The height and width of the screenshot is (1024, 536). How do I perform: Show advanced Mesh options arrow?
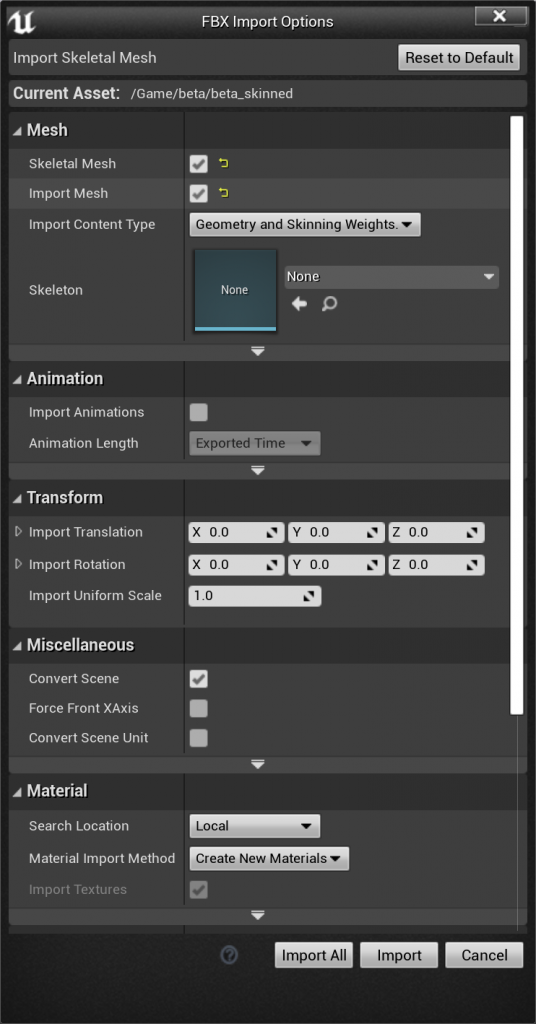258,352
